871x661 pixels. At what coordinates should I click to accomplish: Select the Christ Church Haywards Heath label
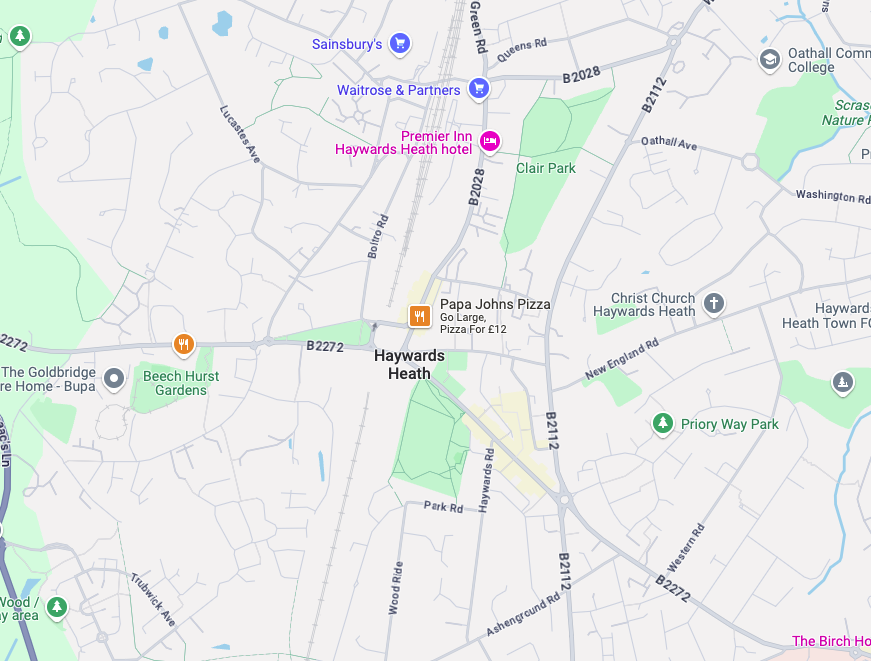point(644,305)
